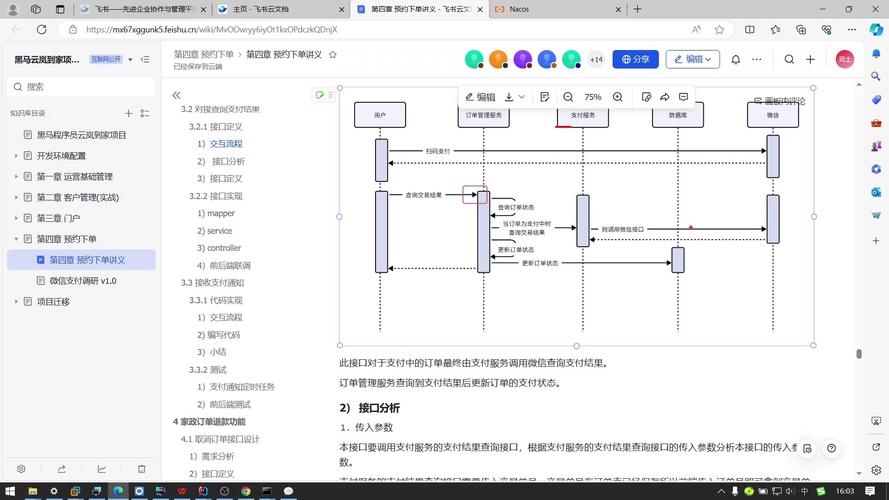The image size is (889, 500).
Task: Open the 编辑 mode dropdown in header
Action: click(x=693, y=59)
